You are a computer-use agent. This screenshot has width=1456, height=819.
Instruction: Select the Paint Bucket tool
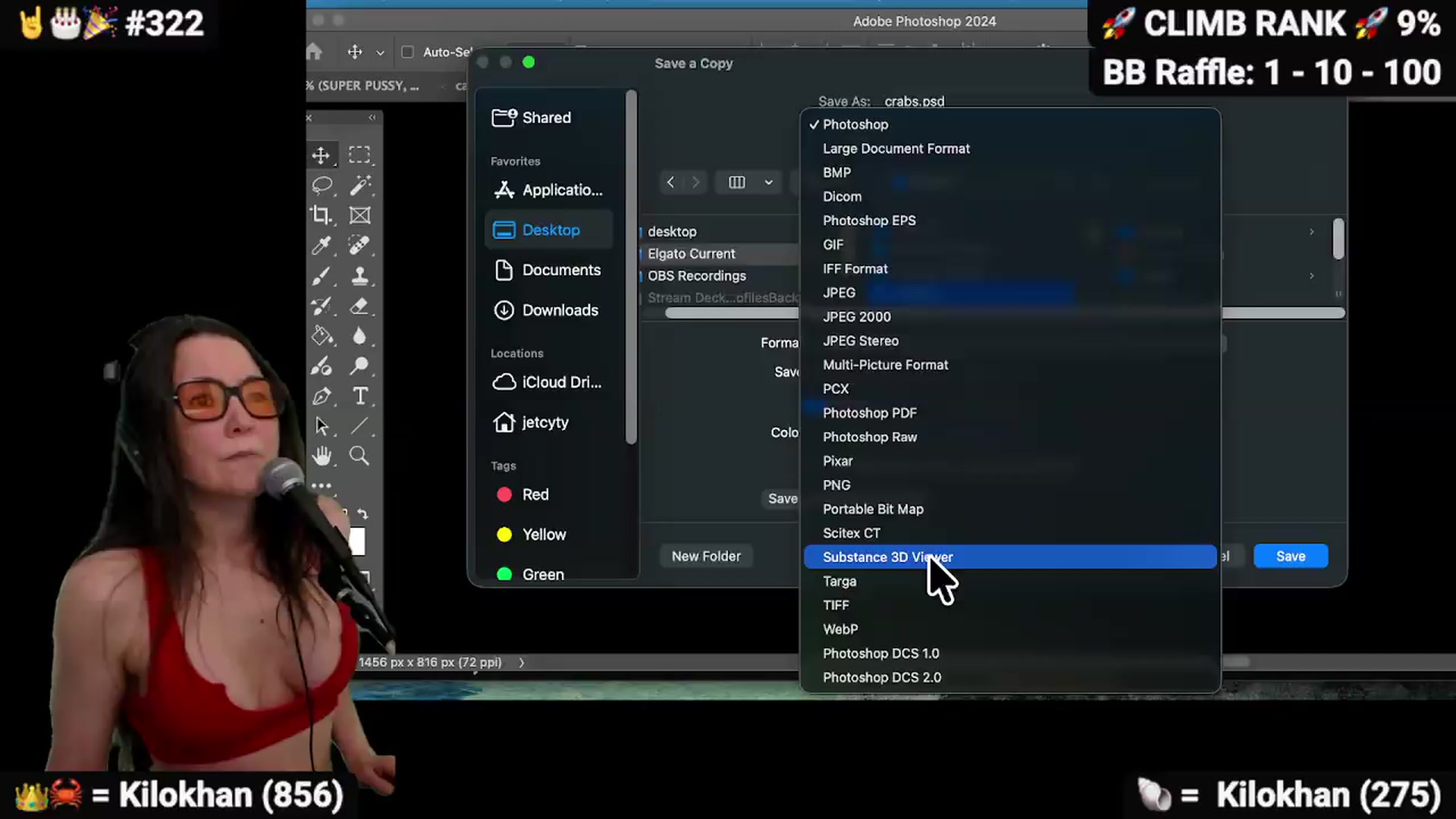[322, 336]
